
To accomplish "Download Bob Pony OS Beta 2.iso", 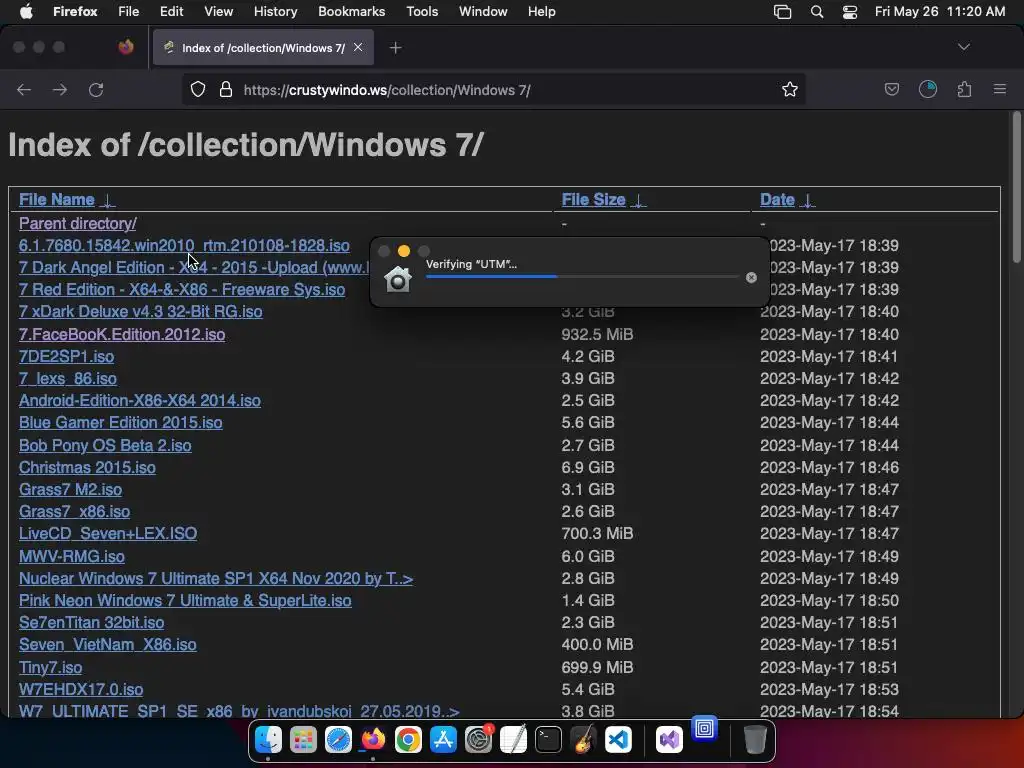I will point(105,445).
